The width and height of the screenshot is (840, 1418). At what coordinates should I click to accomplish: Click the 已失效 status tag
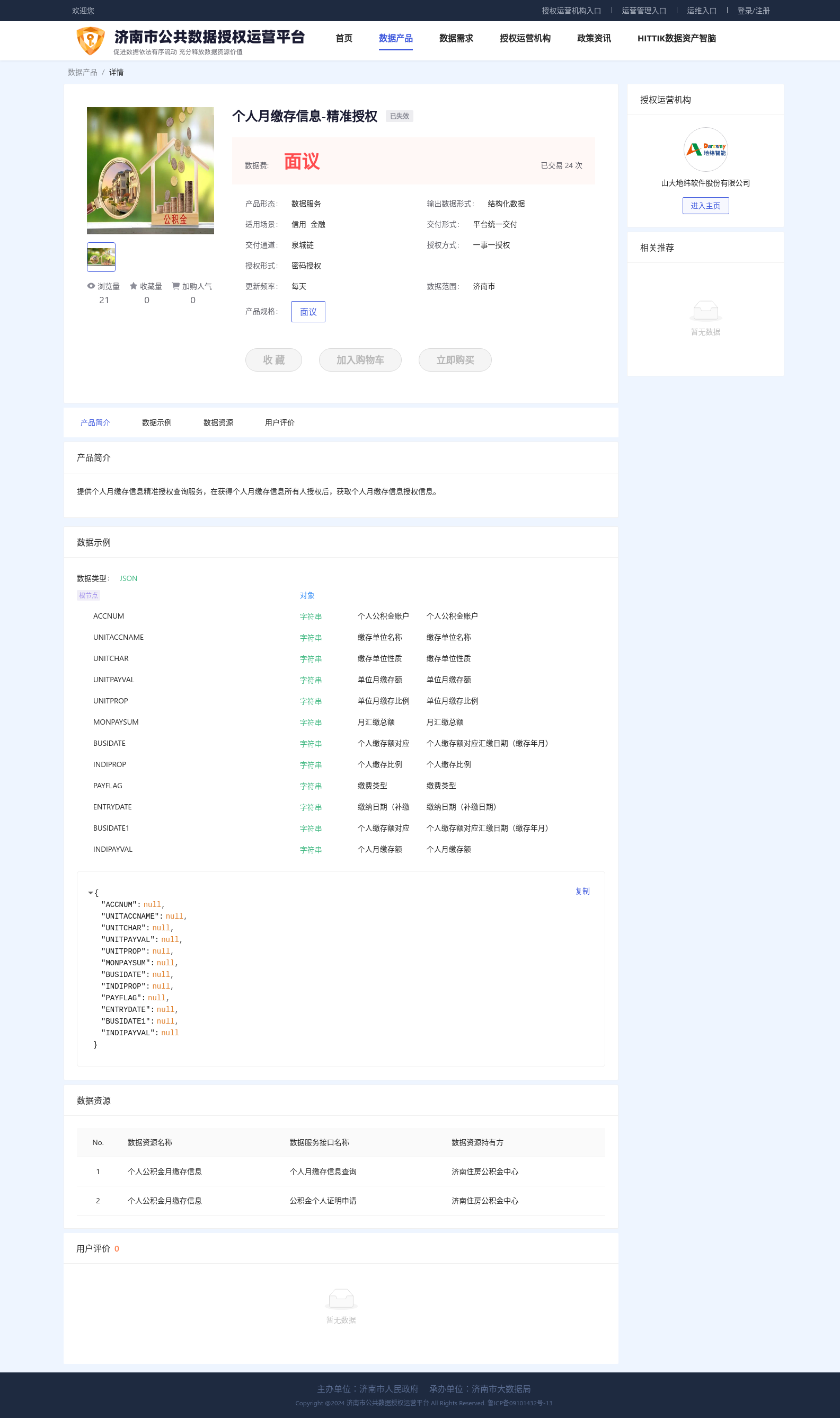click(399, 116)
